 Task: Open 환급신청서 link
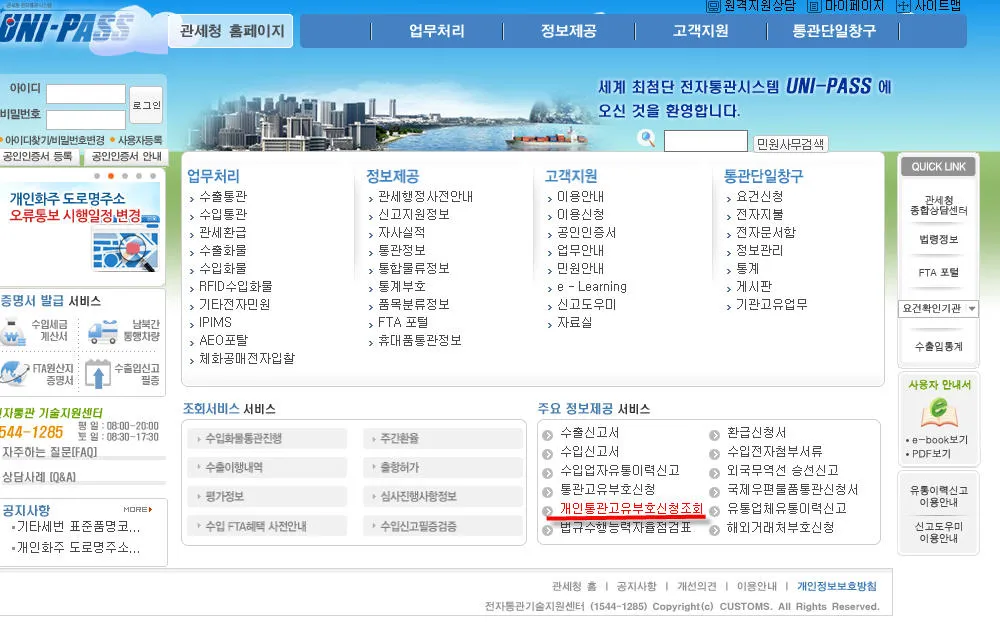click(x=757, y=432)
